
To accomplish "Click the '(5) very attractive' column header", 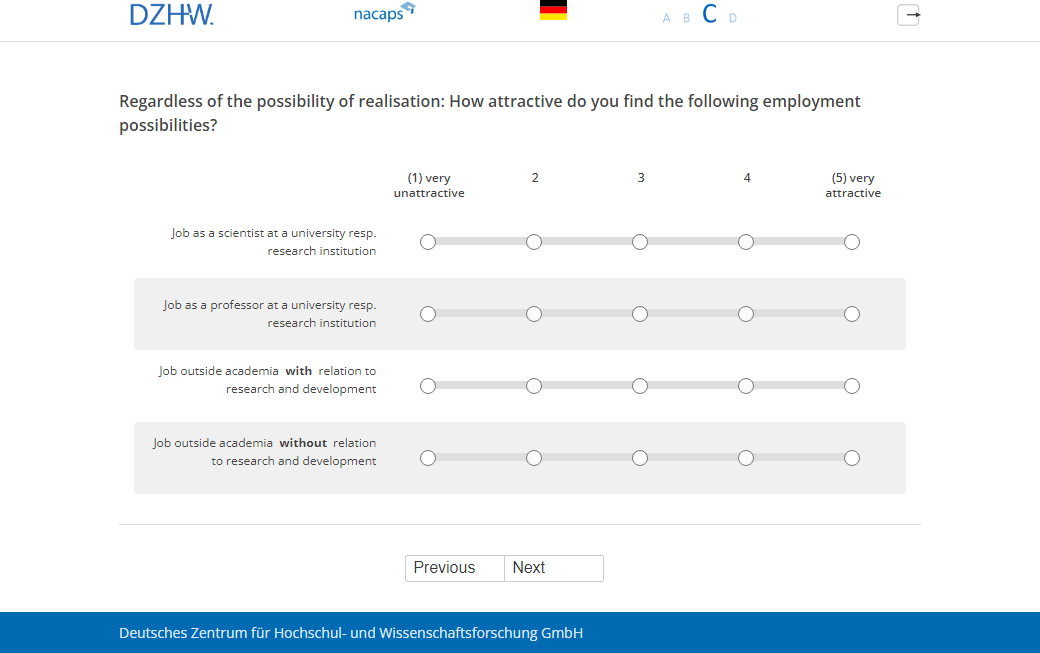I will coord(853,186).
